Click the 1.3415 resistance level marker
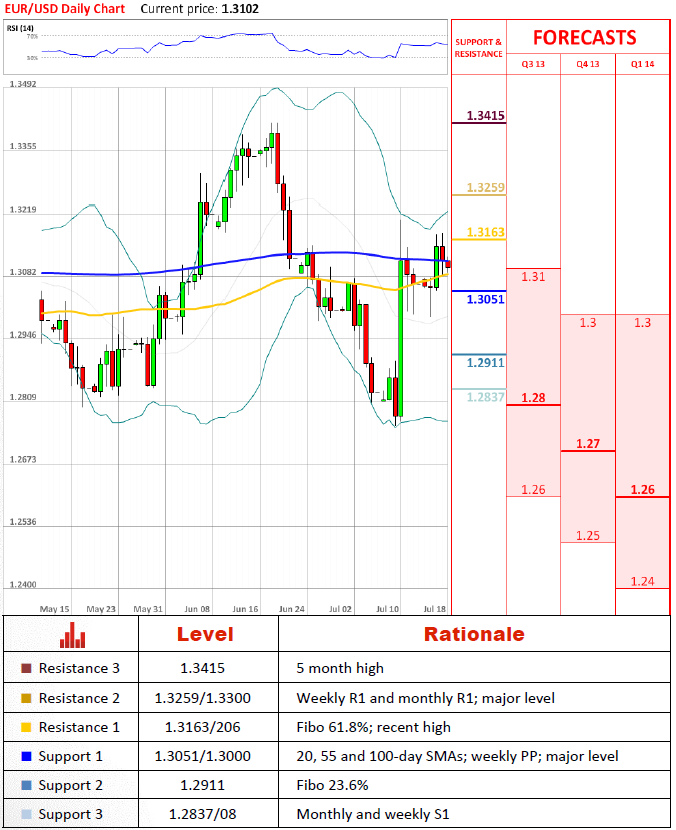This screenshot has height=830, width=676. click(x=485, y=115)
